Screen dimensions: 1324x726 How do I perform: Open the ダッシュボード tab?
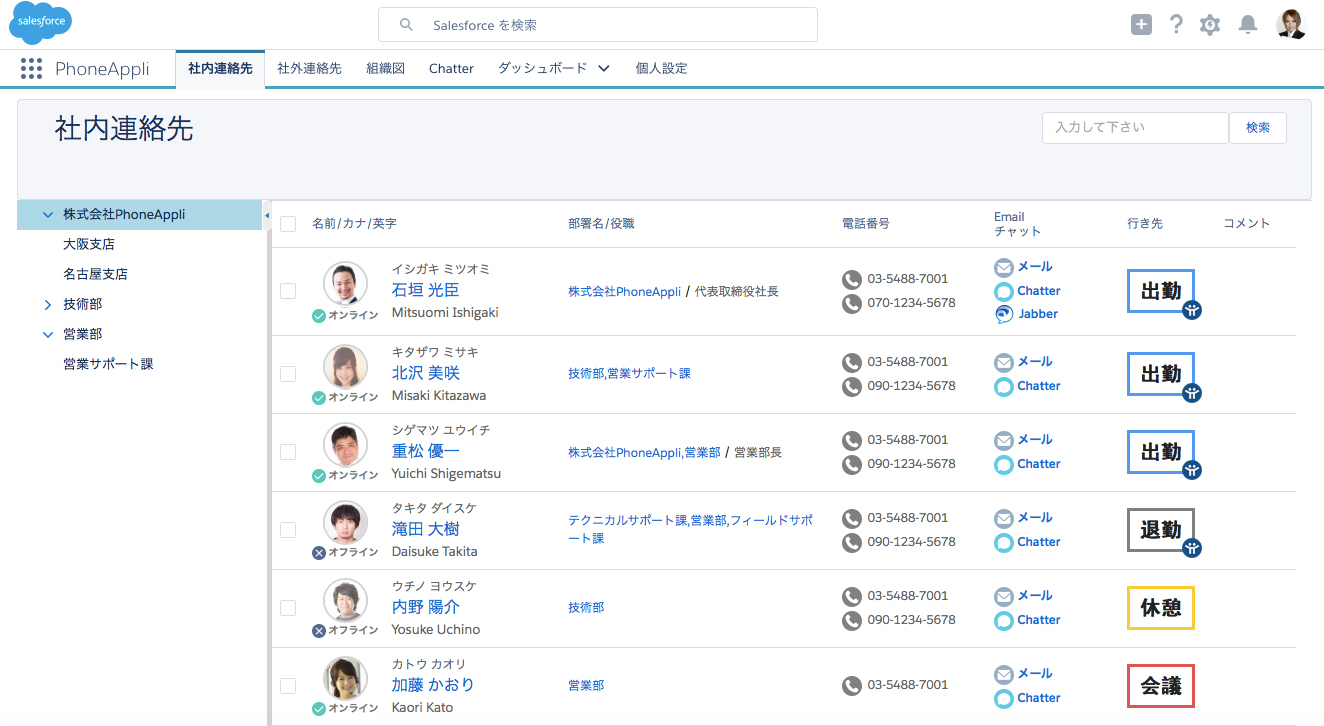tap(543, 69)
